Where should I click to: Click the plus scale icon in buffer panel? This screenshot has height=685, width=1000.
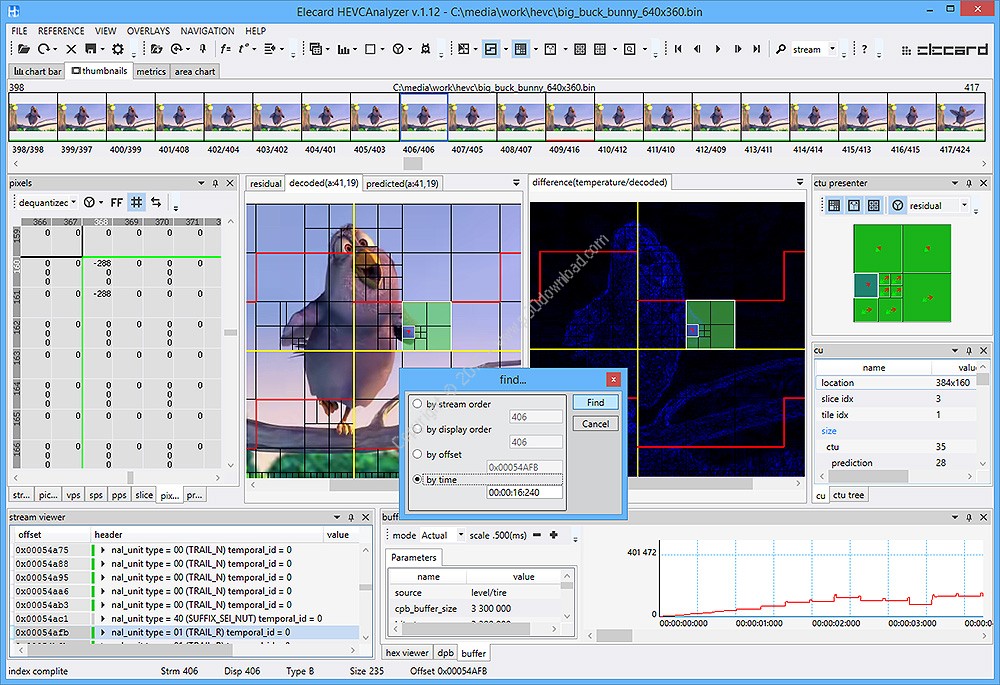(554, 535)
